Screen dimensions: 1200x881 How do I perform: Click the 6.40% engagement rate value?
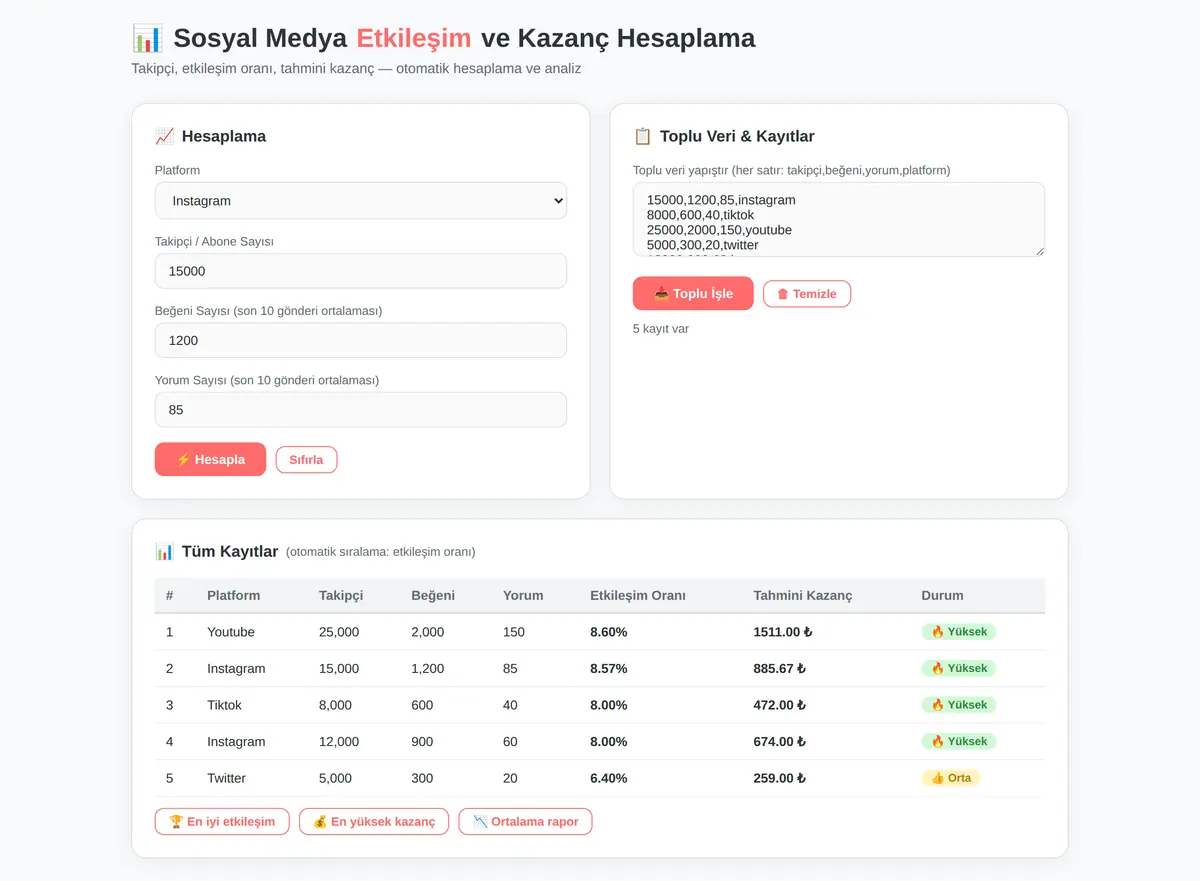point(609,778)
